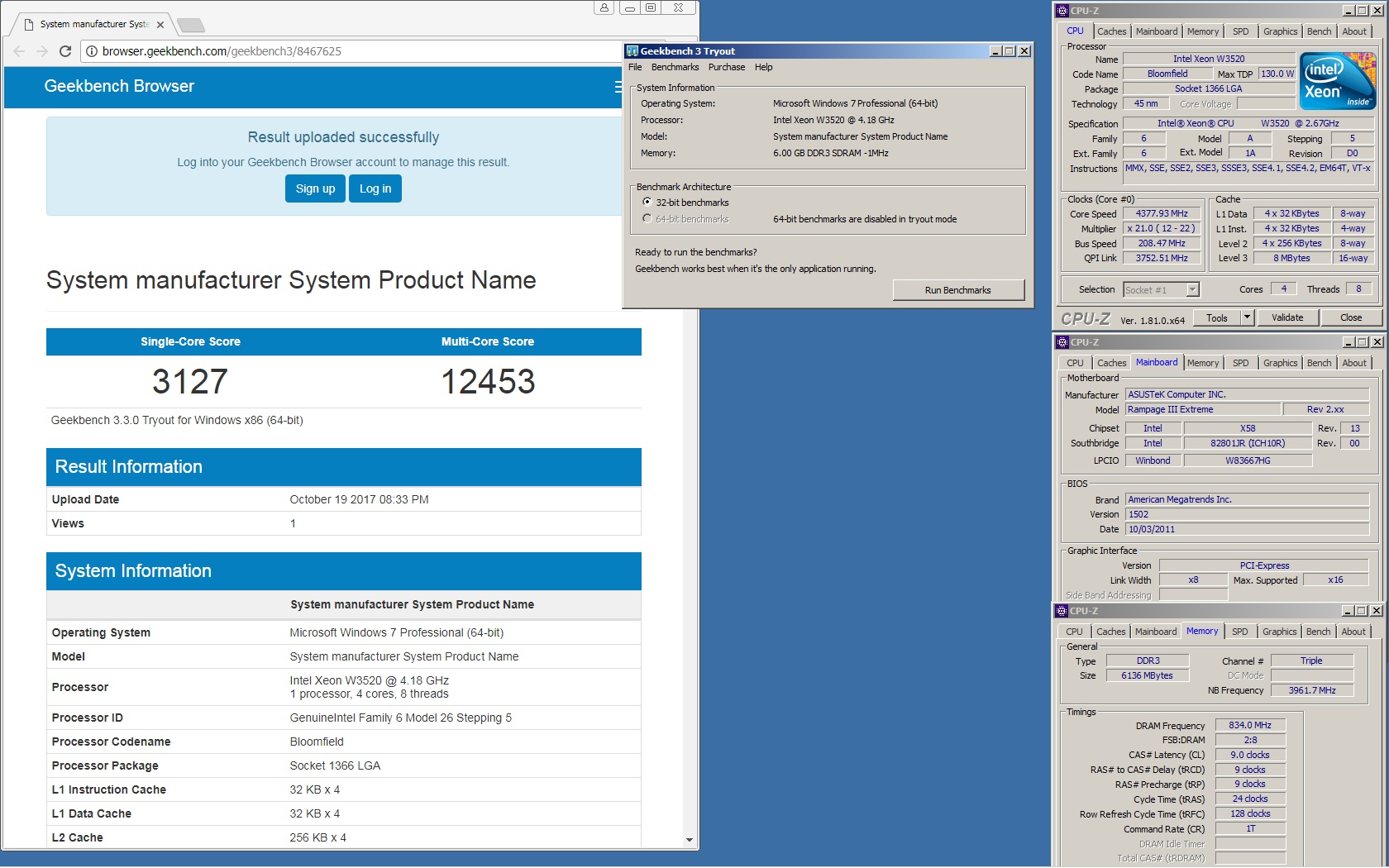Select Graphics tab in middle CPU-Z window
This screenshot has height=868, width=1389.
coord(1281,363)
